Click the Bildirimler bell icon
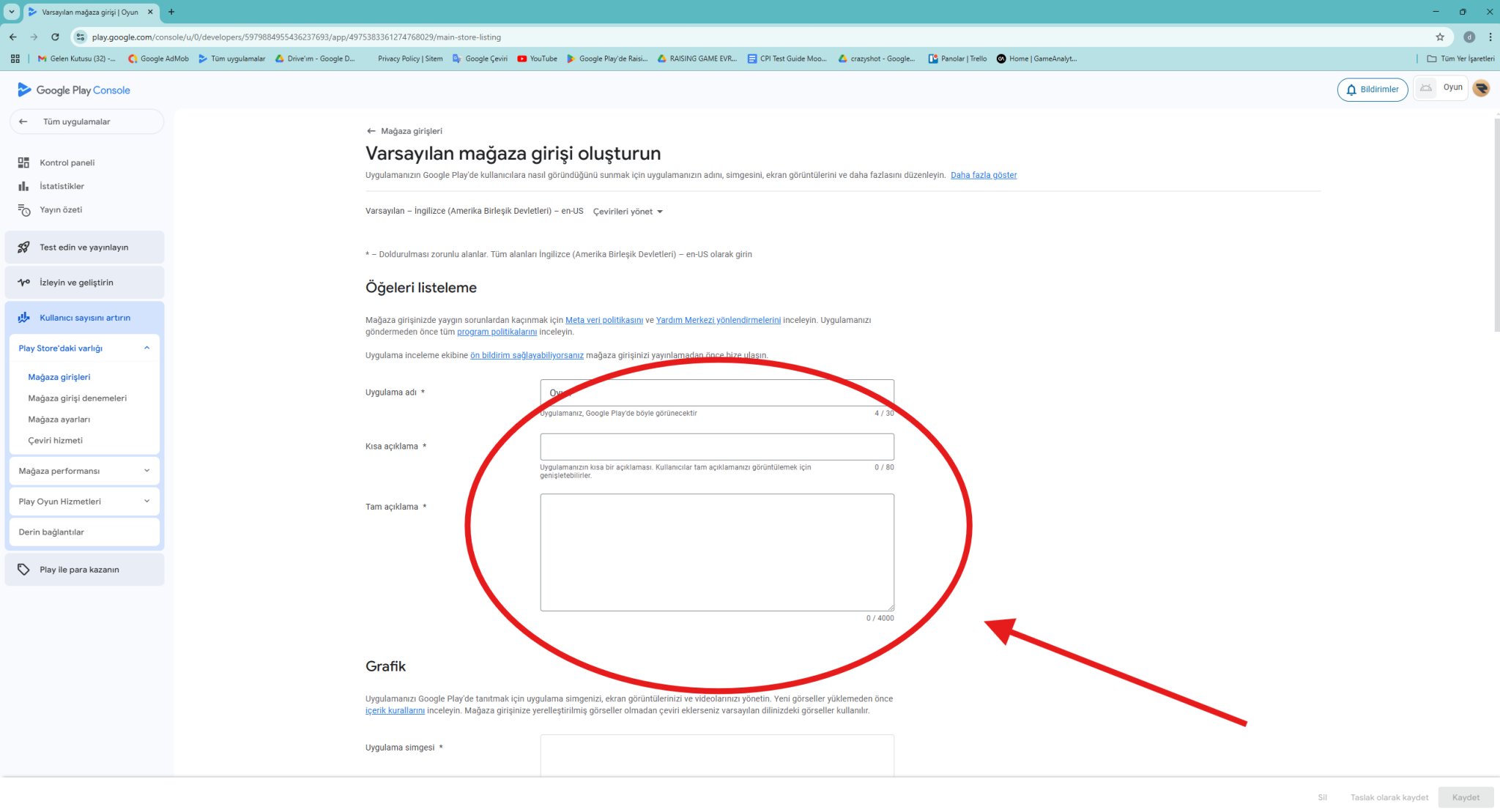Screen dimensions: 1500x812 pos(1351,90)
